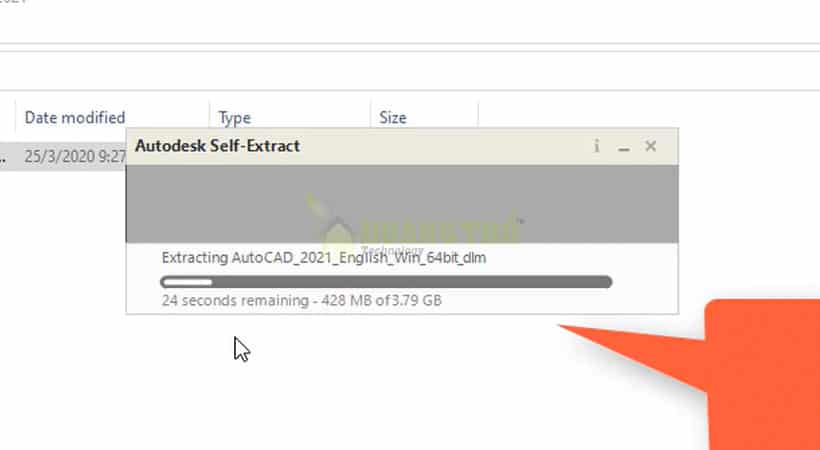Sort files by the Type column
The width and height of the screenshot is (820, 450).
(234, 118)
